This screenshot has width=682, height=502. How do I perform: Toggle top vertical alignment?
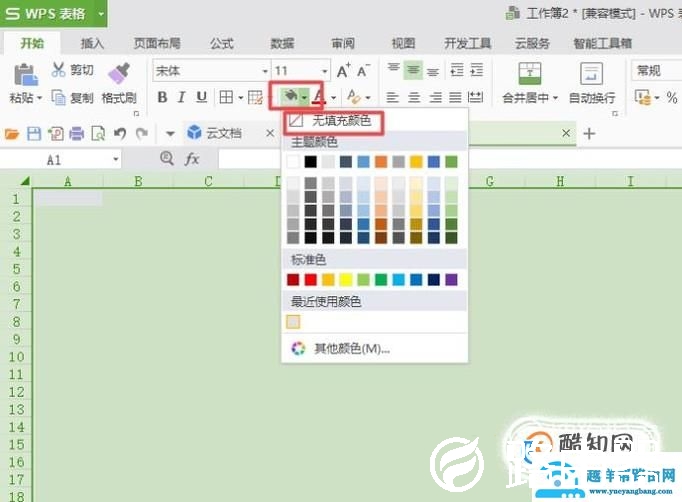[394, 70]
